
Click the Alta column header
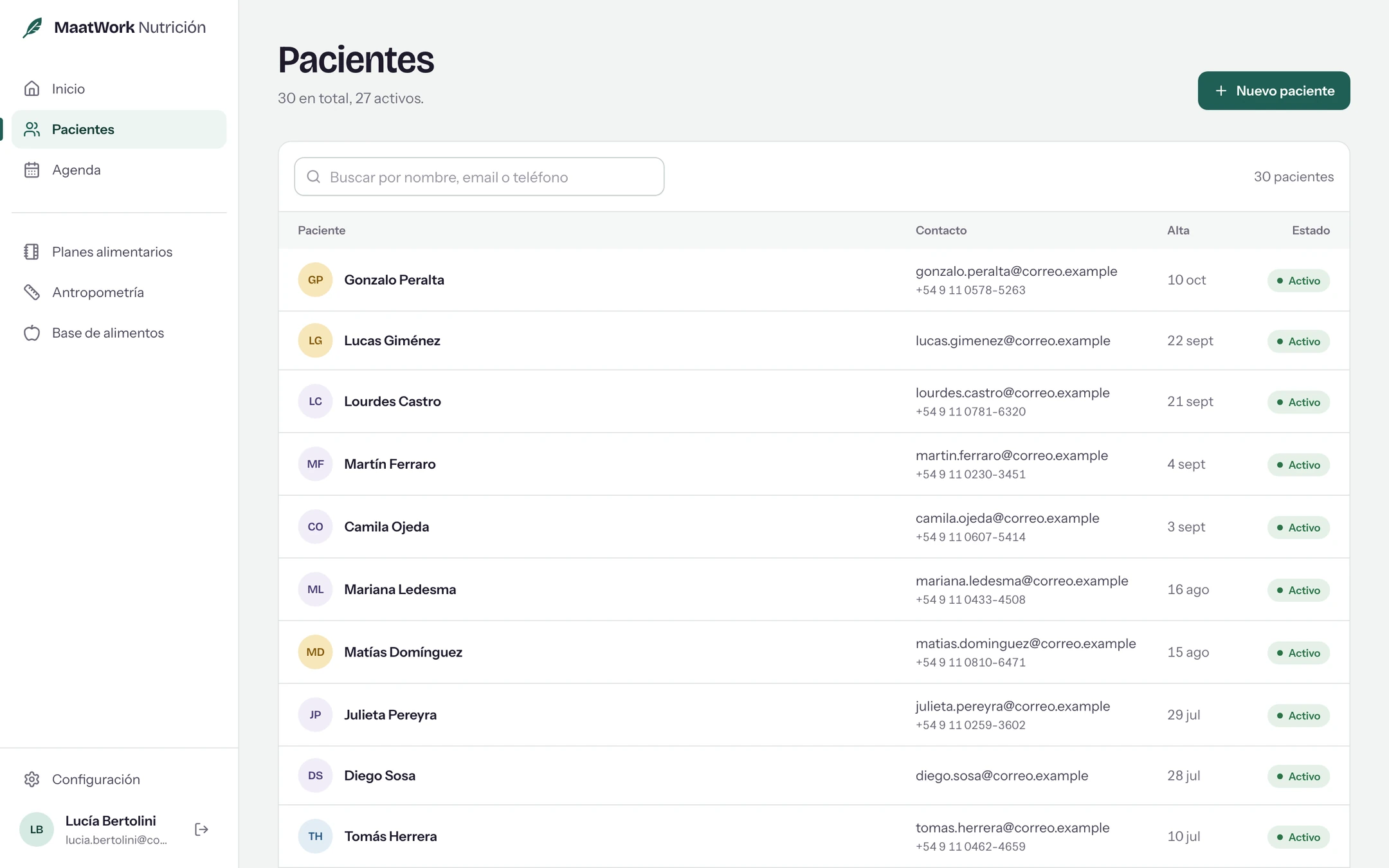1178,230
